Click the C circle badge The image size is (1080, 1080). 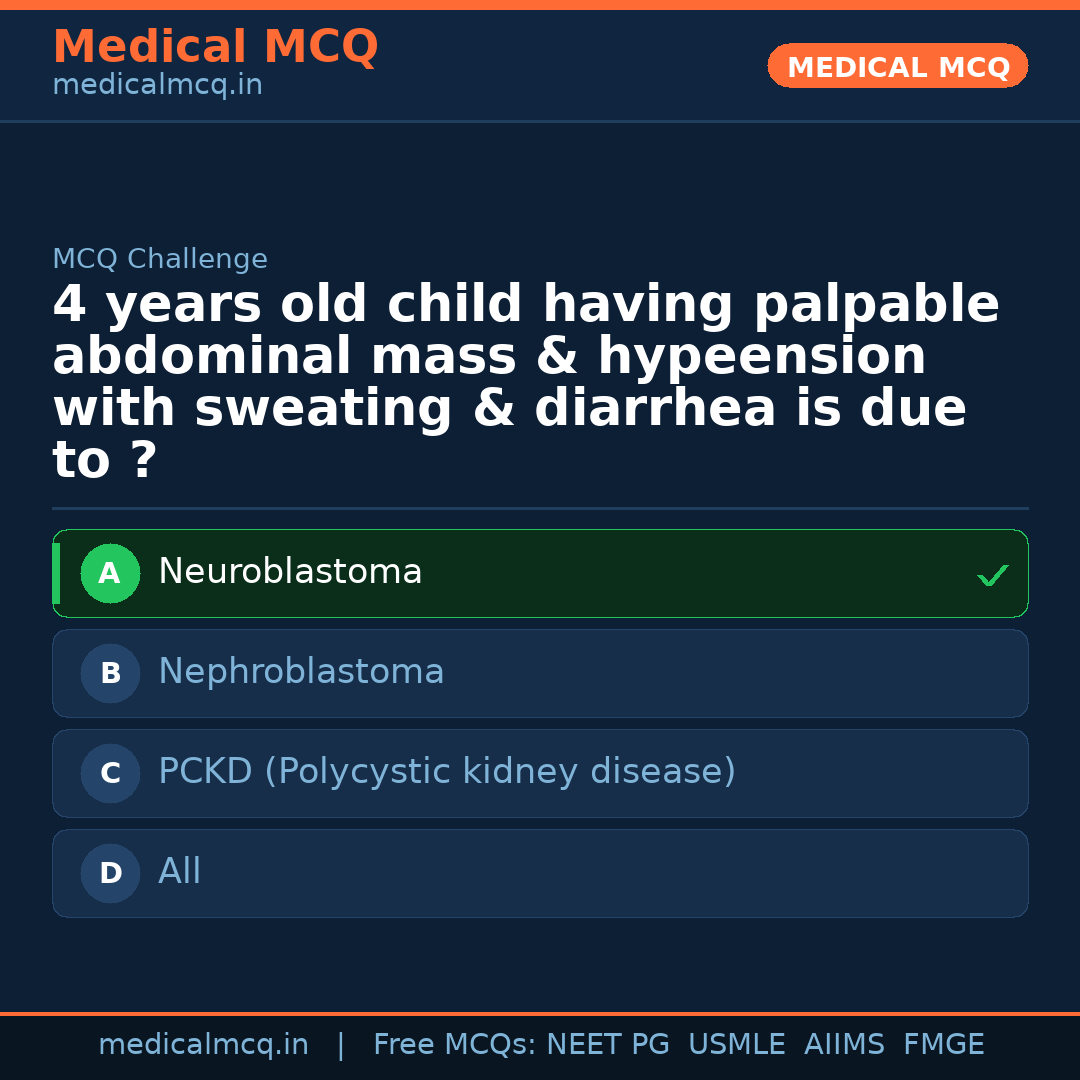[x=110, y=774]
